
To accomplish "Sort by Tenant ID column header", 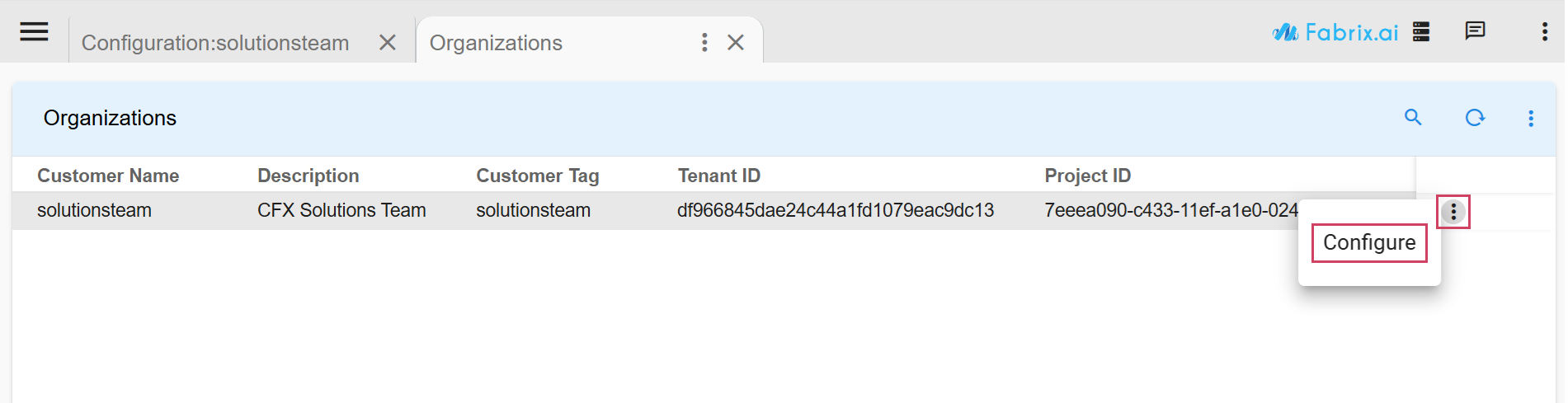I will pos(718,176).
